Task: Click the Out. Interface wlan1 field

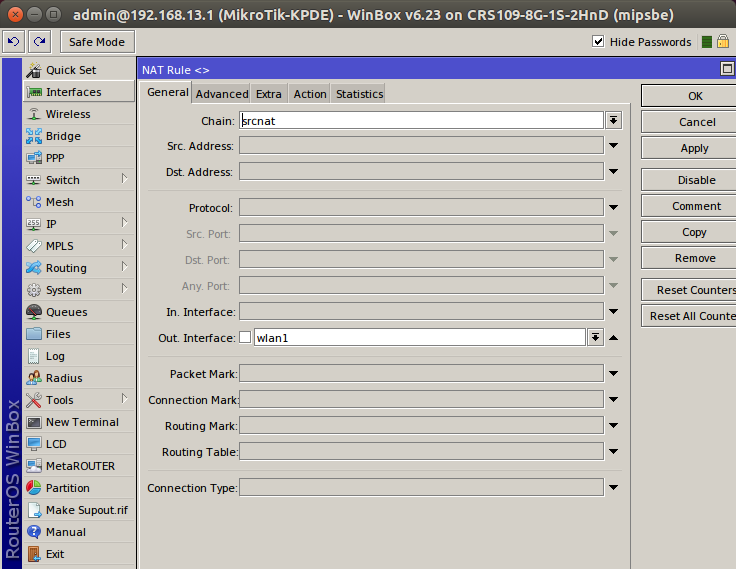Action: pos(420,338)
